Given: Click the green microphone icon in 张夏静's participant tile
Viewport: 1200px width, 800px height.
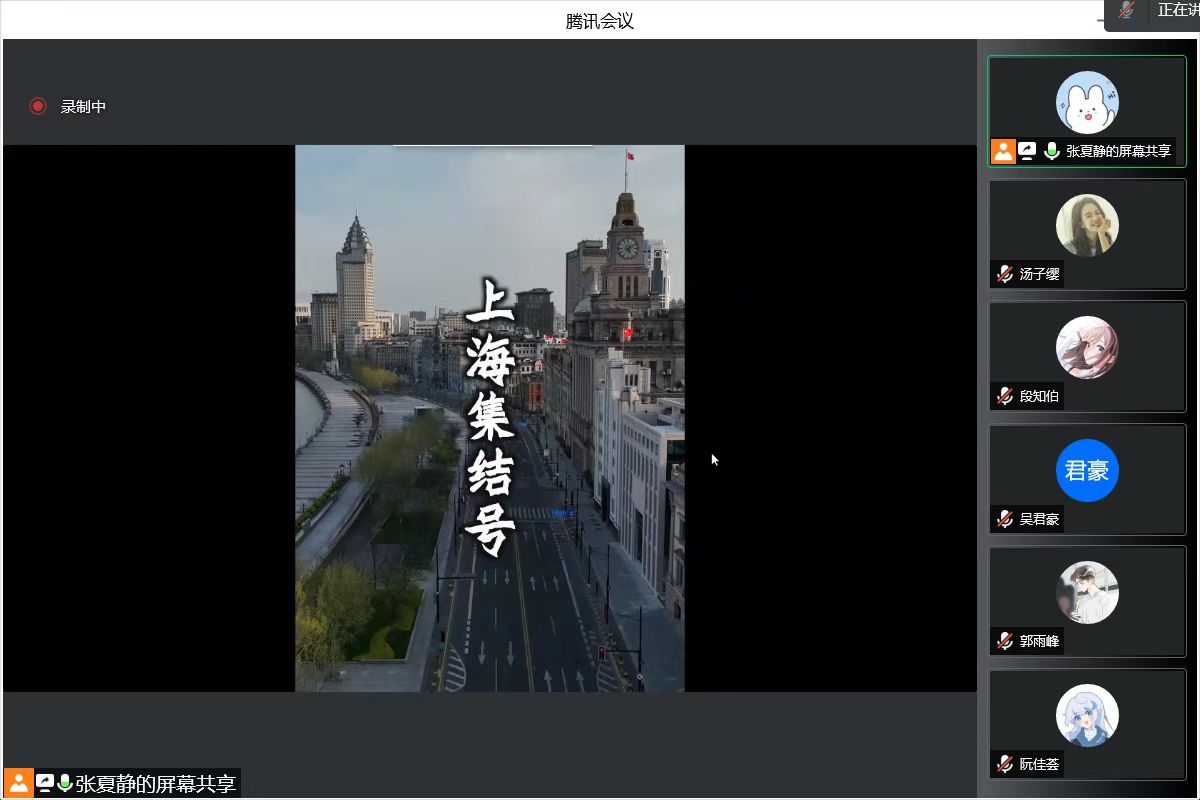Looking at the screenshot, I should 1051,151.
